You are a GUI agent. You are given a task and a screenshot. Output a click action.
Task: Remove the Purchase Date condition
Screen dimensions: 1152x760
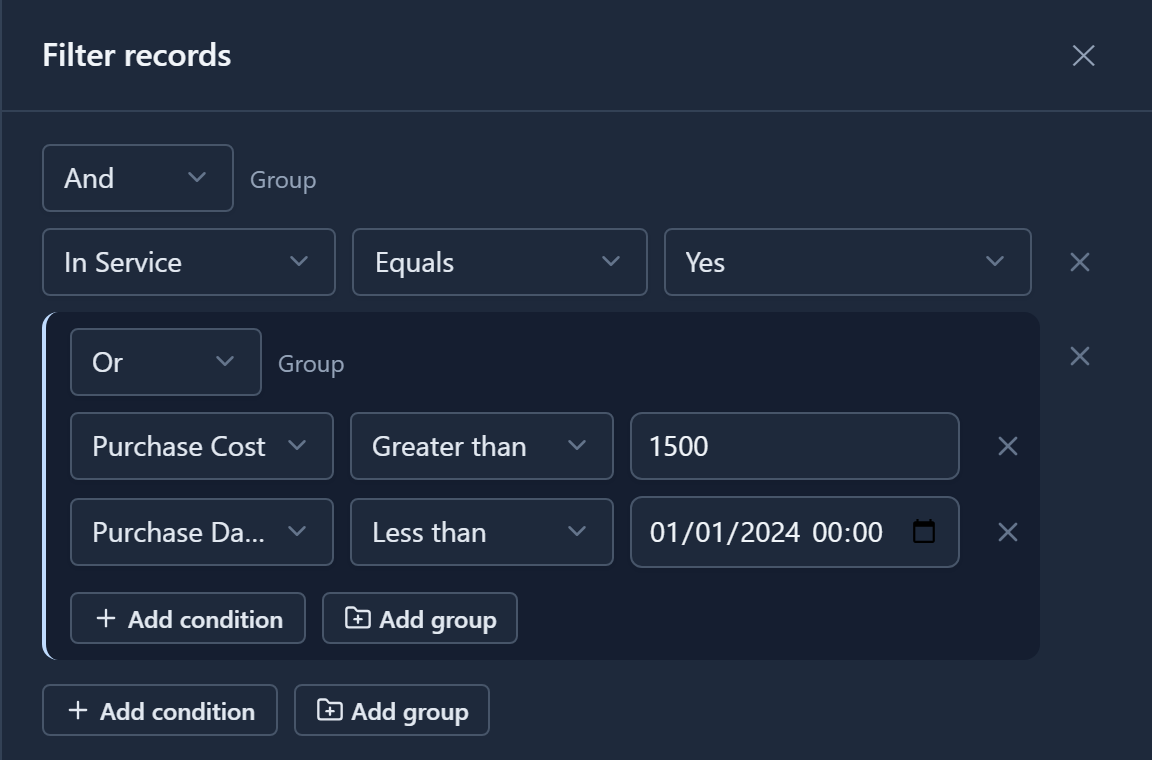tap(1007, 532)
